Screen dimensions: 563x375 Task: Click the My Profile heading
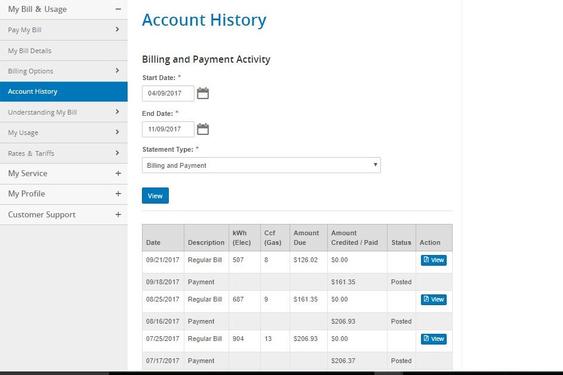[x=27, y=194]
